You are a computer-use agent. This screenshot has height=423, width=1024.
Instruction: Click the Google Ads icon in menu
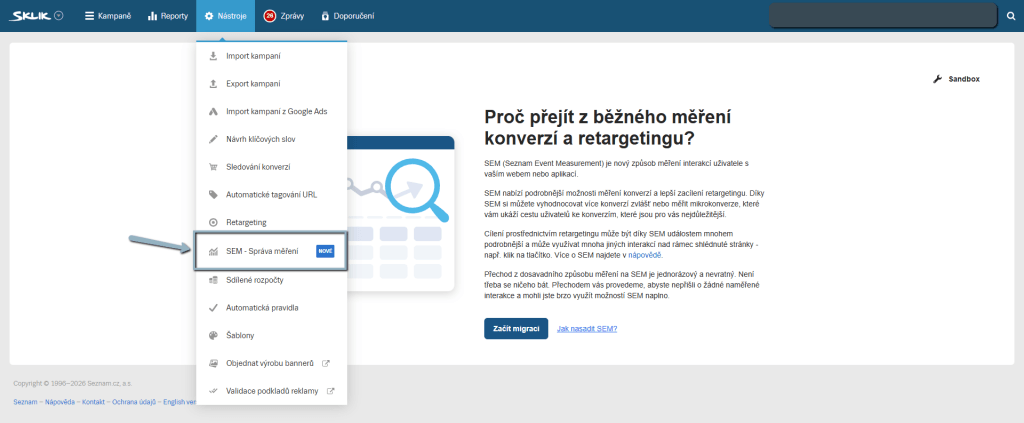[x=213, y=112]
